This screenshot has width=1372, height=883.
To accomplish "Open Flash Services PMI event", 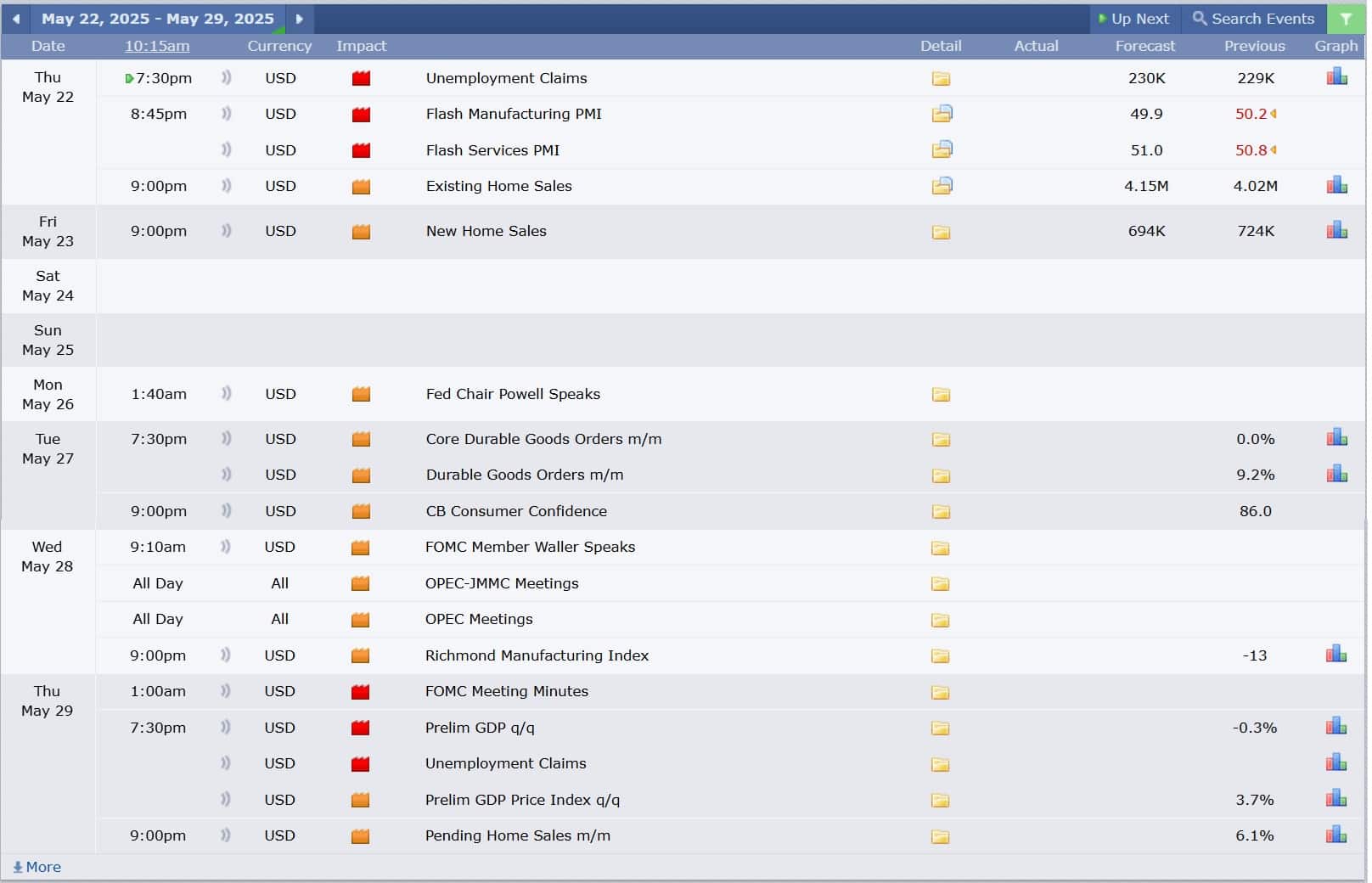I will pos(492,150).
